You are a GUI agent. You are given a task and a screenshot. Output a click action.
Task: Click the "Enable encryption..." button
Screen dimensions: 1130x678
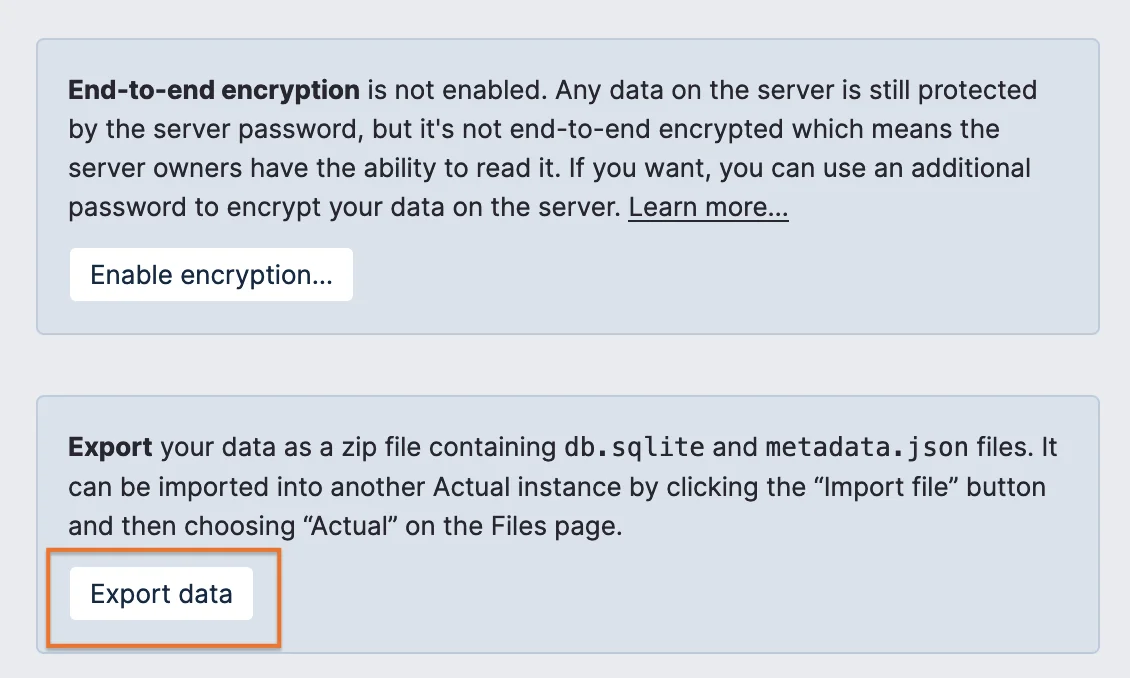[x=211, y=275]
